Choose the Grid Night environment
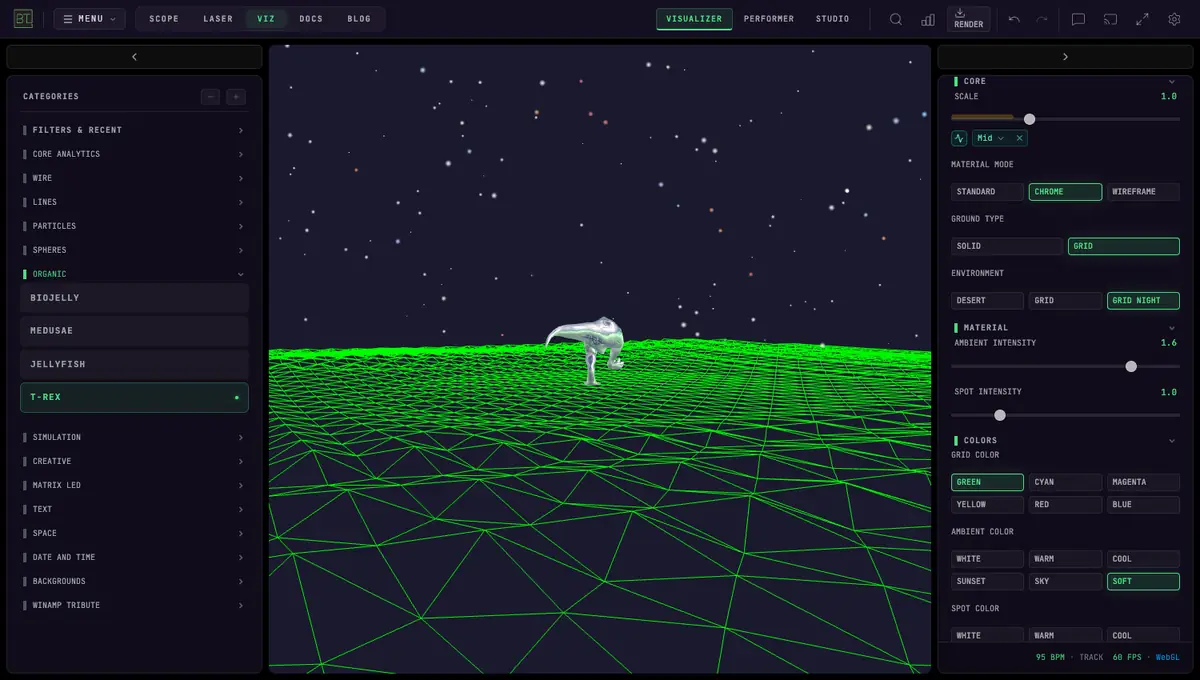The height and width of the screenshot is (680, 1200). tap(1143, 300)
